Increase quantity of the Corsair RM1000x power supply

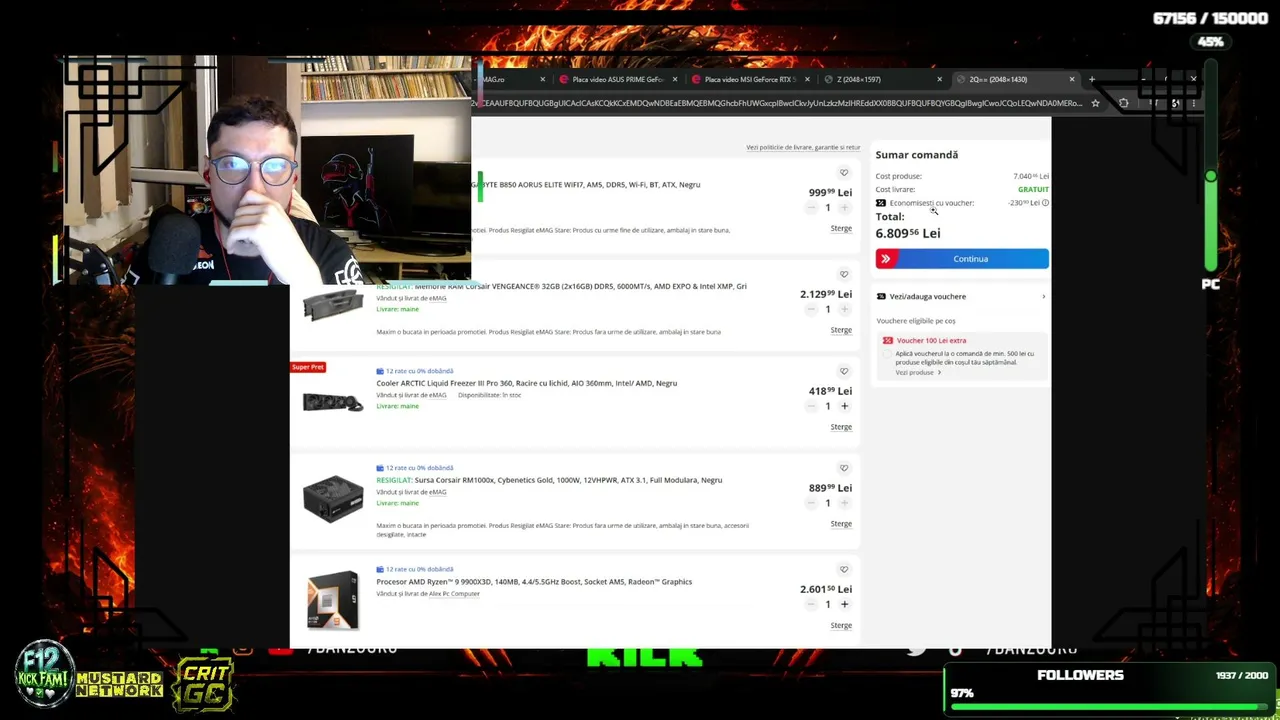844,503
